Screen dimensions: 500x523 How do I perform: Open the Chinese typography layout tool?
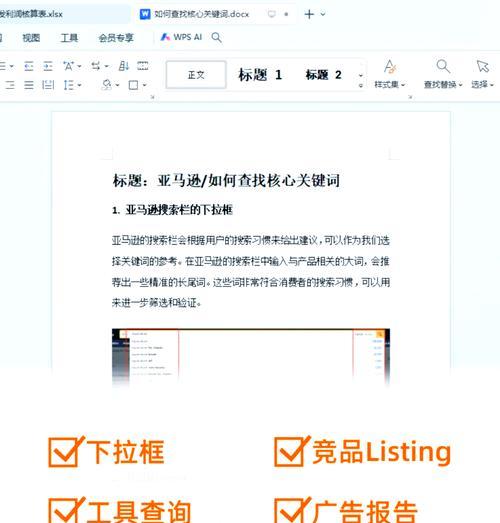(68, 66)
